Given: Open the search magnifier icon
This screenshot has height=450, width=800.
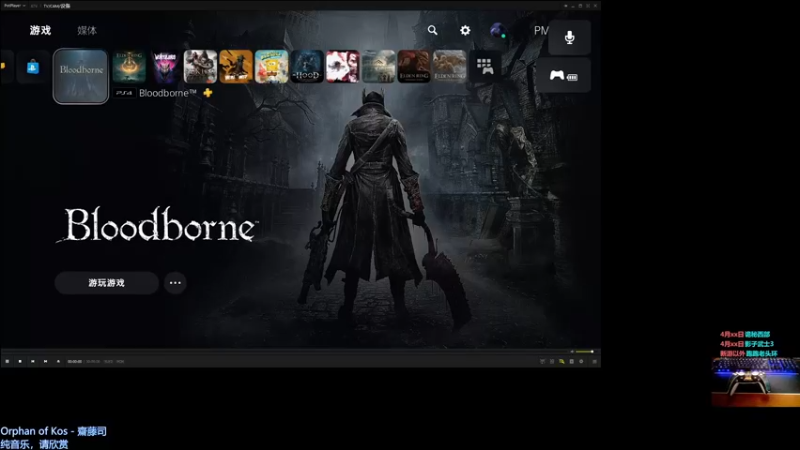Looking at the screenshot, I should pyautogui.click(x=432, y=30).
